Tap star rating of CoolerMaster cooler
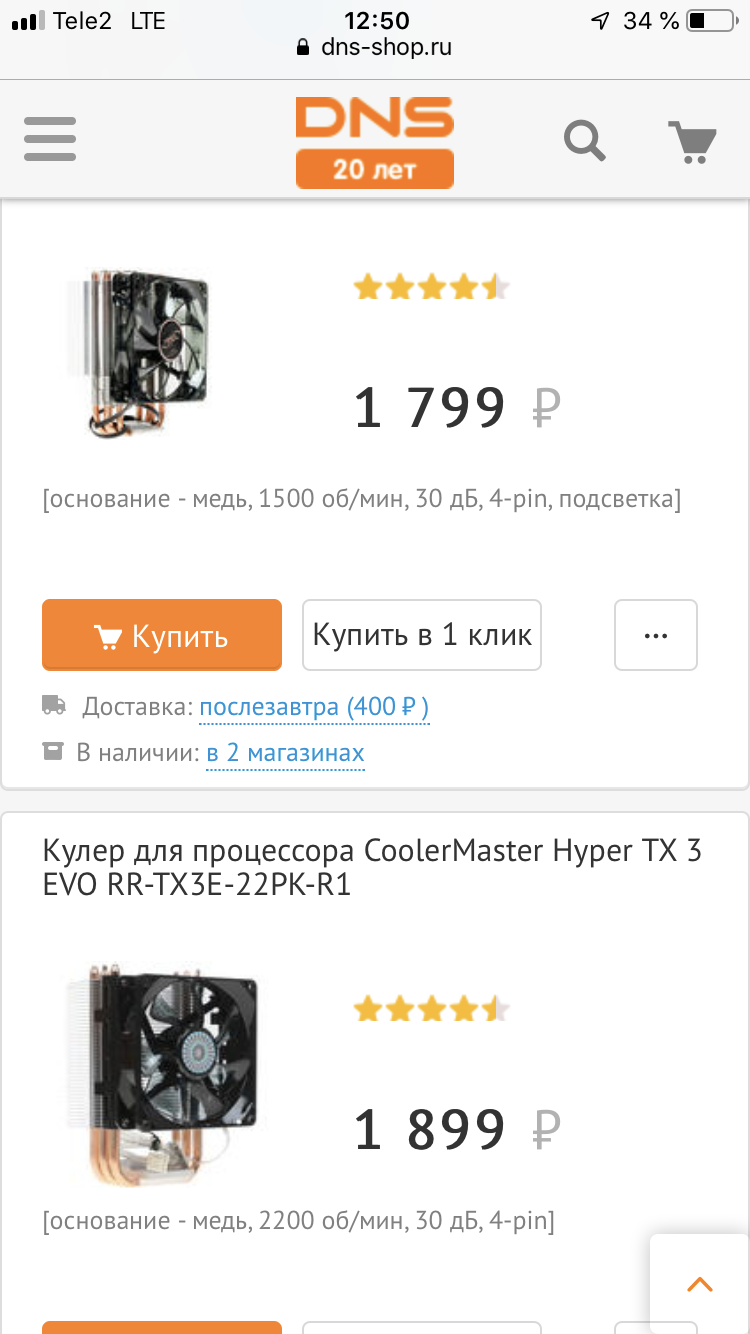Viewport: 750px width, 1334px height. point(432,1010)
